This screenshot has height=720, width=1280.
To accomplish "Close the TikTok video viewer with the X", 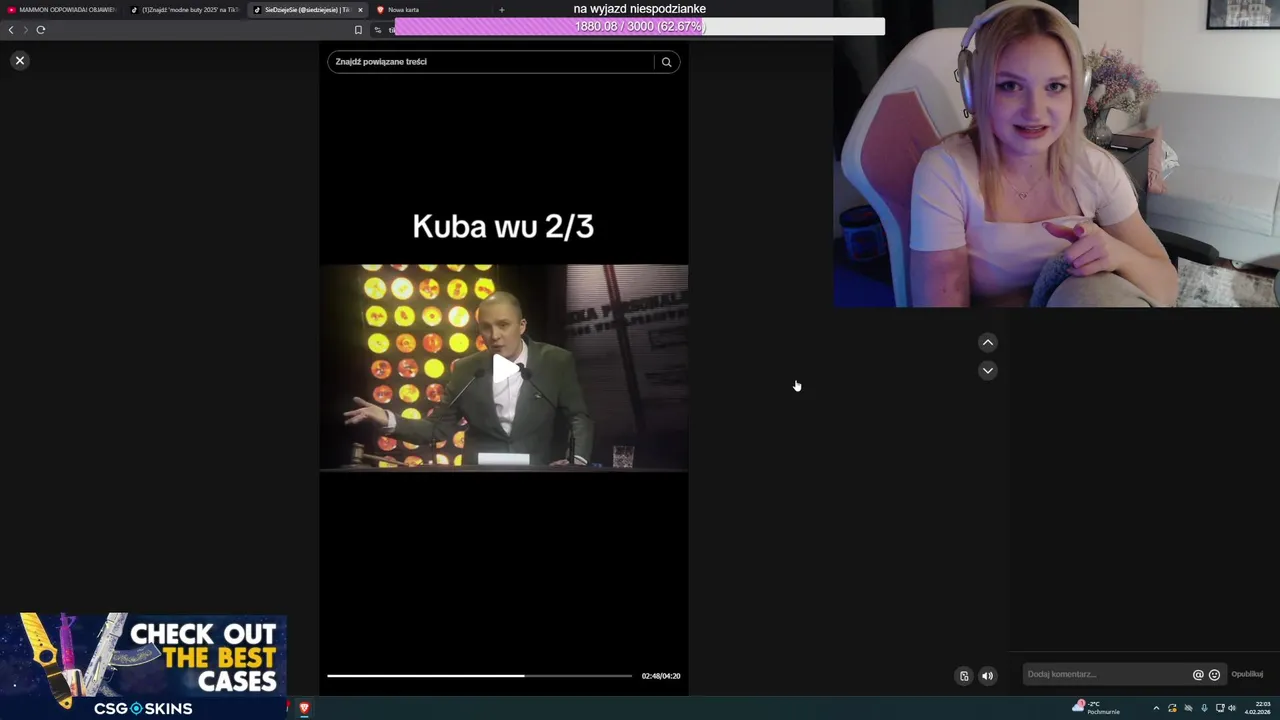I will click(x=19, y=61).
